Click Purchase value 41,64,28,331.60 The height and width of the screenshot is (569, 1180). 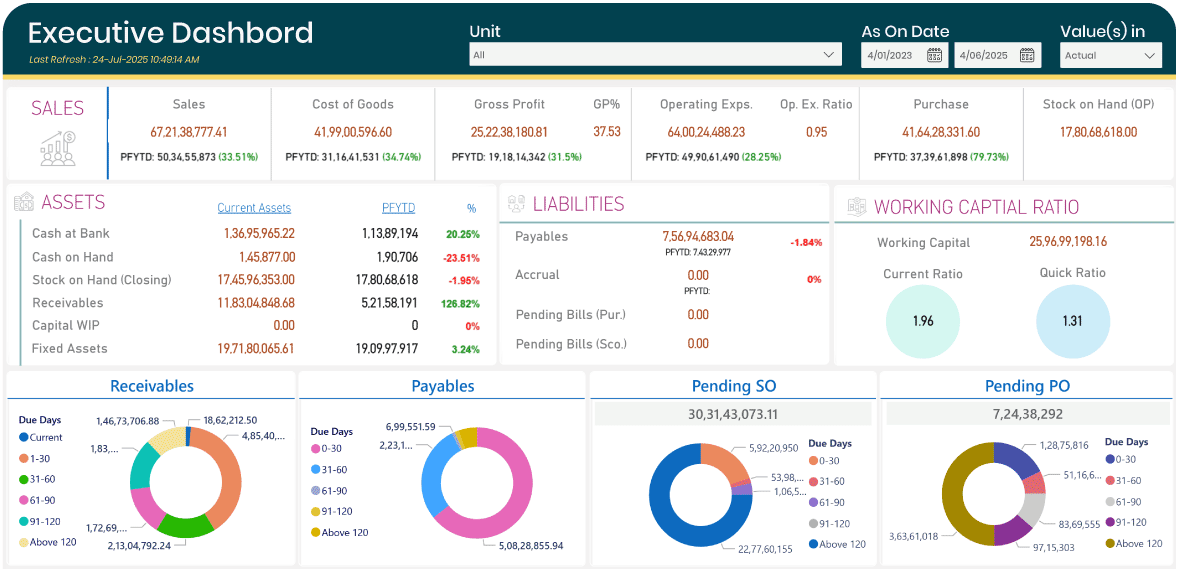(941, 132)
